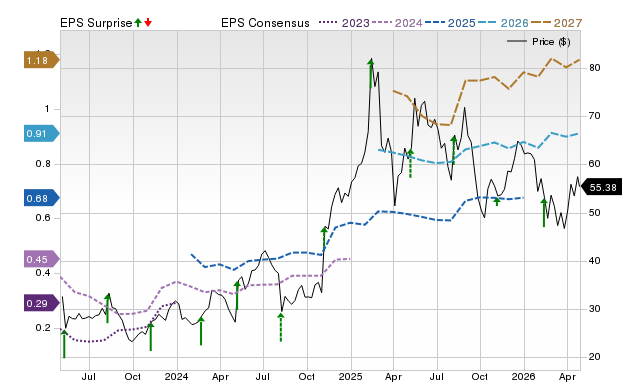Click the 2025 EPS consensus legend entry
This screenshot has height=382, width=640.
450,23
